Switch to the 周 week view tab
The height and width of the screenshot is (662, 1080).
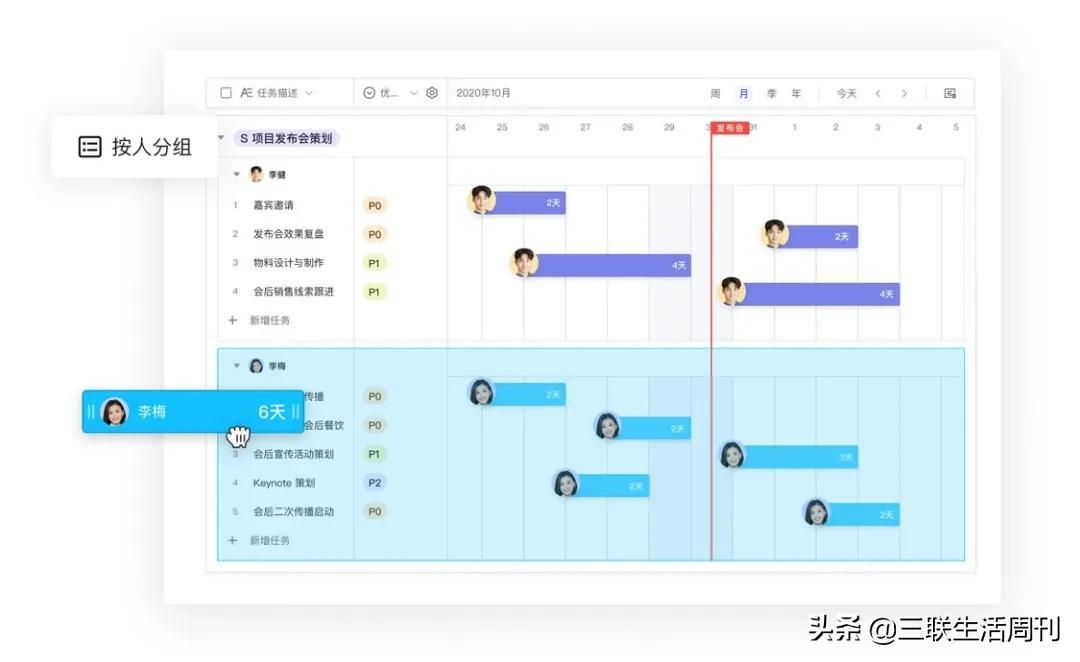pyautogui.click(x=715, y=92)
